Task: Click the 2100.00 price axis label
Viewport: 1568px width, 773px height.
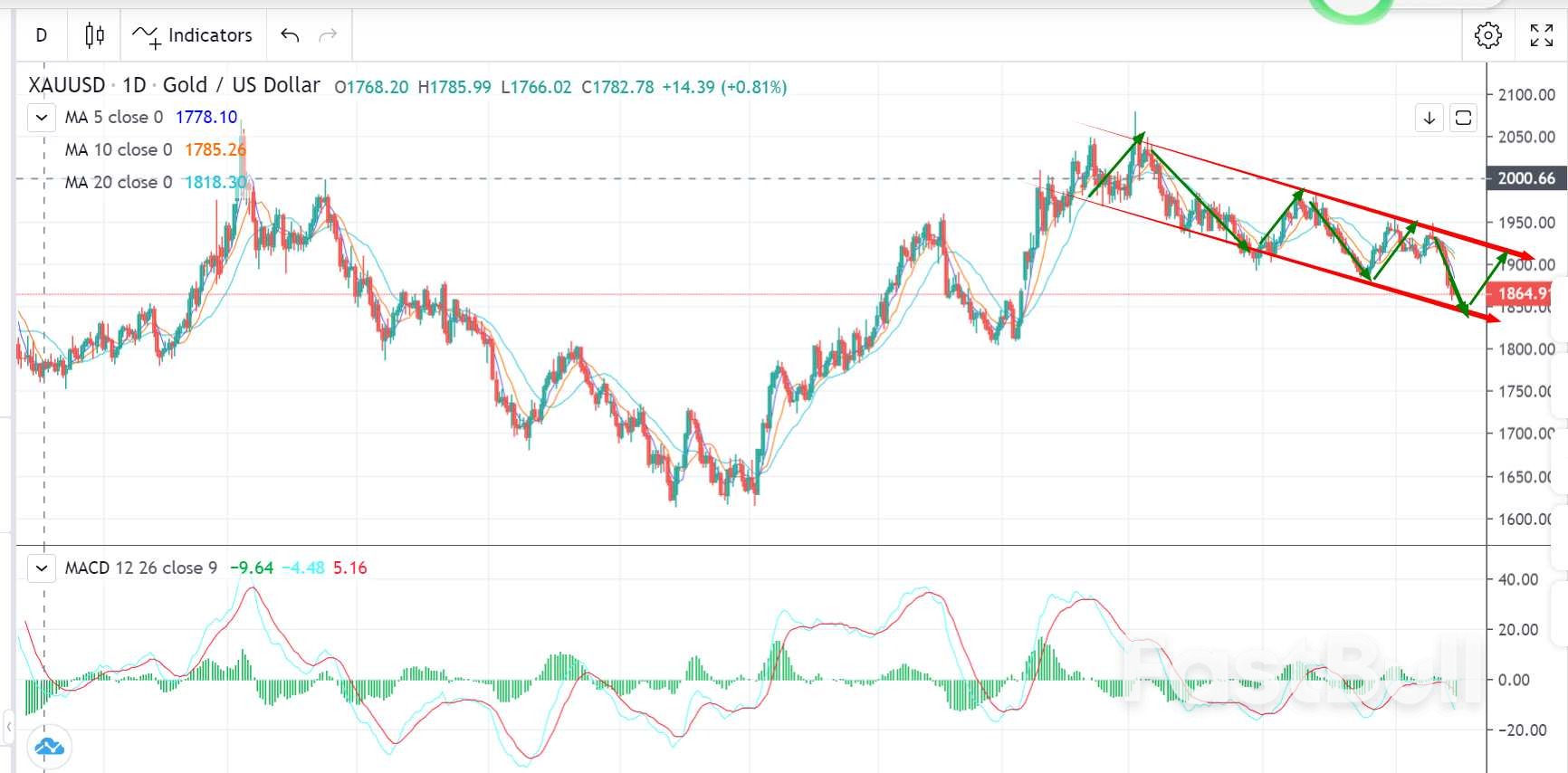Action: click(x=1526, y=94)
